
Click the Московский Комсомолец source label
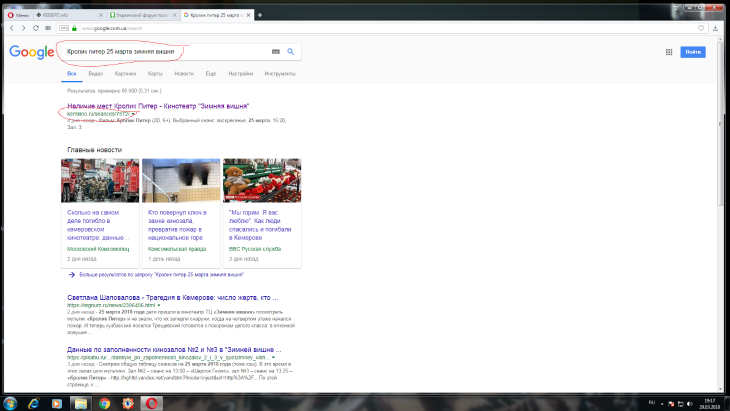(x=98, y=249)
